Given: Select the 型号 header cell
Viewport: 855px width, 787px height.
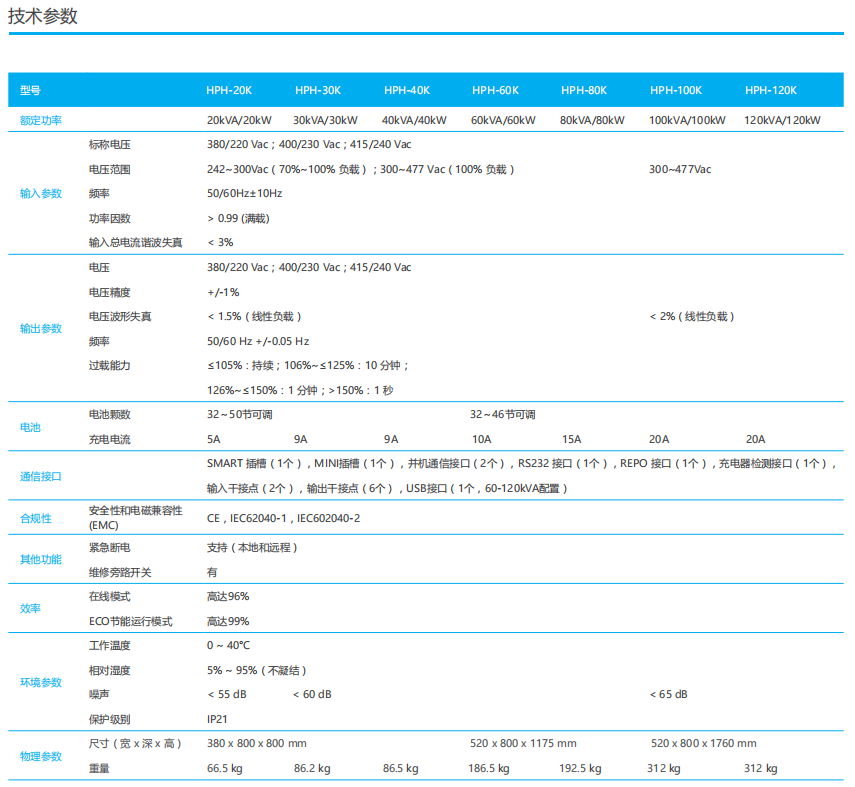Looking at the screenshot, I should 31,91.
